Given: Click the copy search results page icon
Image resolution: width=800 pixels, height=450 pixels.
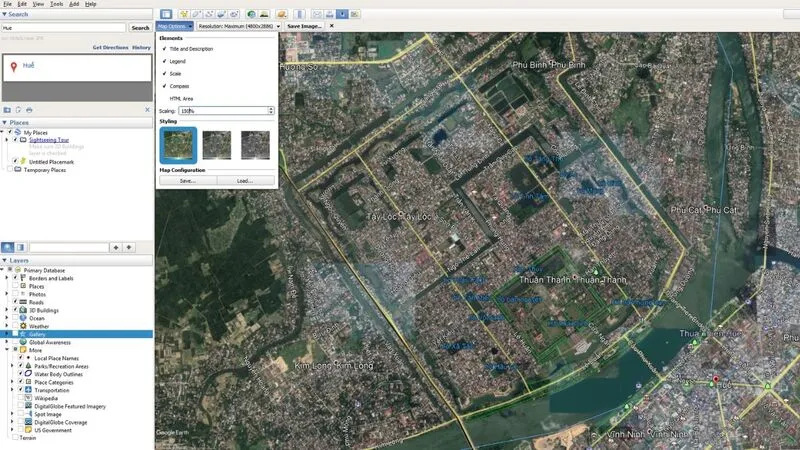Looking at the screenshot, I should coord(18,110).
